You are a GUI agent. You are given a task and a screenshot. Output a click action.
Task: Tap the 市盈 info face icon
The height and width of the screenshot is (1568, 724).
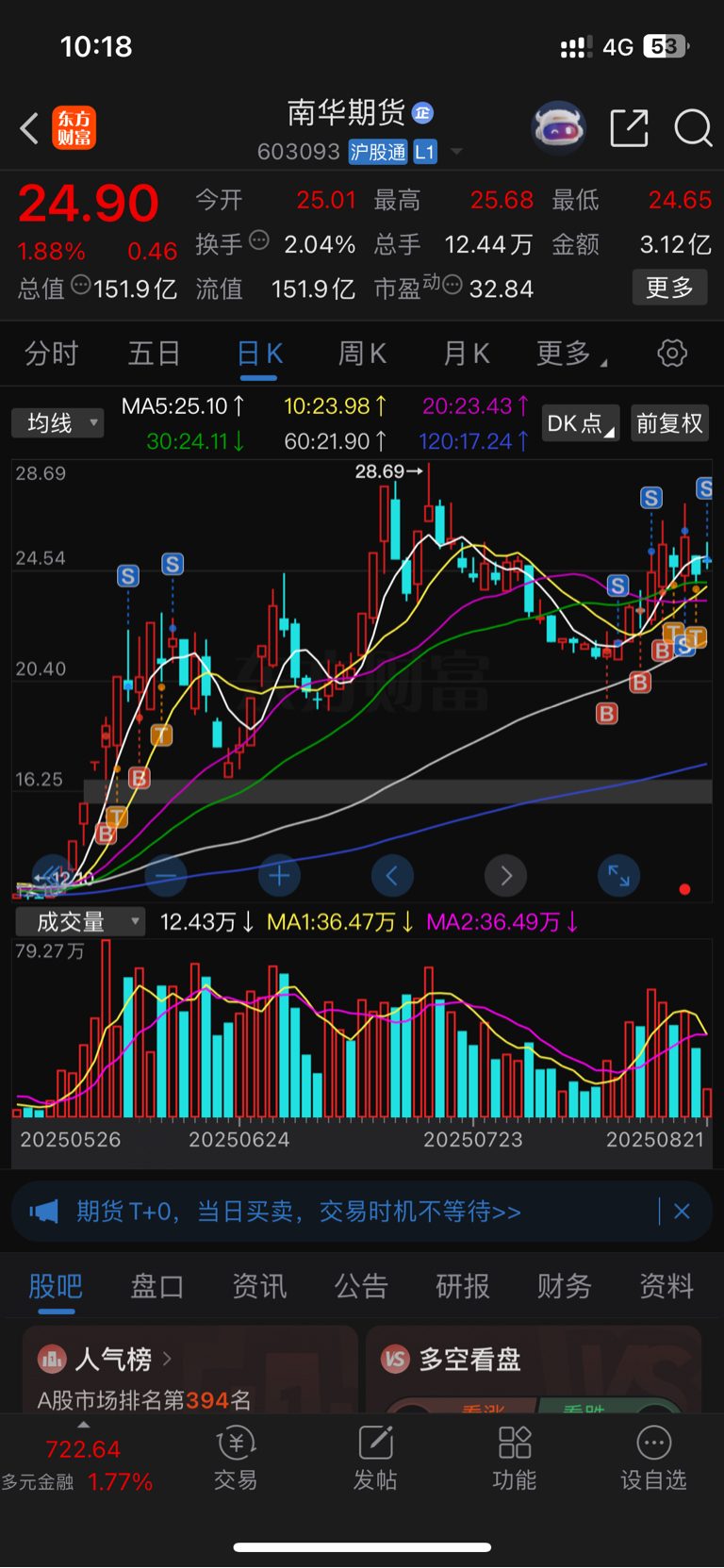click(x=452, y=285)
